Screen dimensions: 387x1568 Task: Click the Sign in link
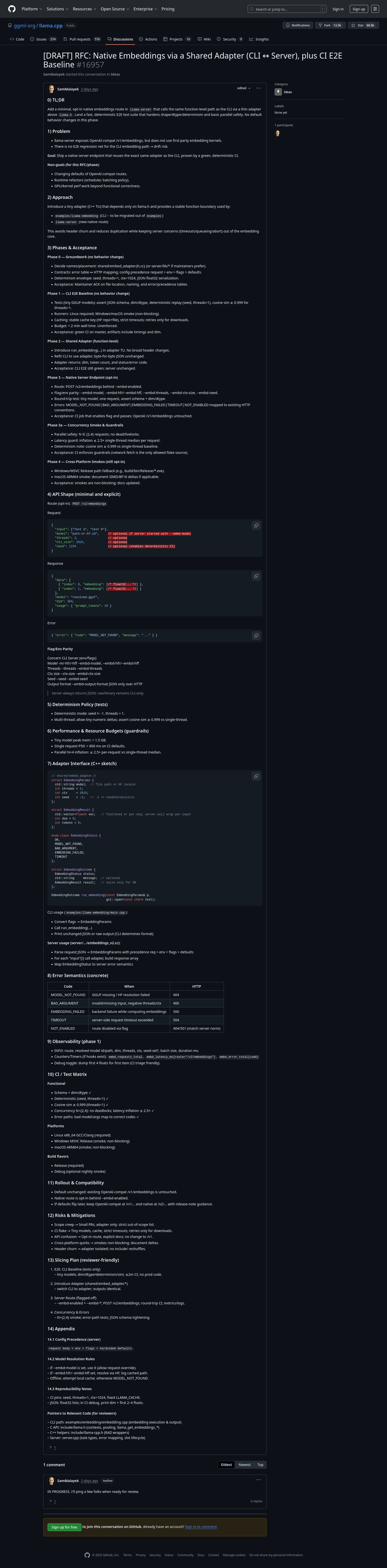[338, 9]
